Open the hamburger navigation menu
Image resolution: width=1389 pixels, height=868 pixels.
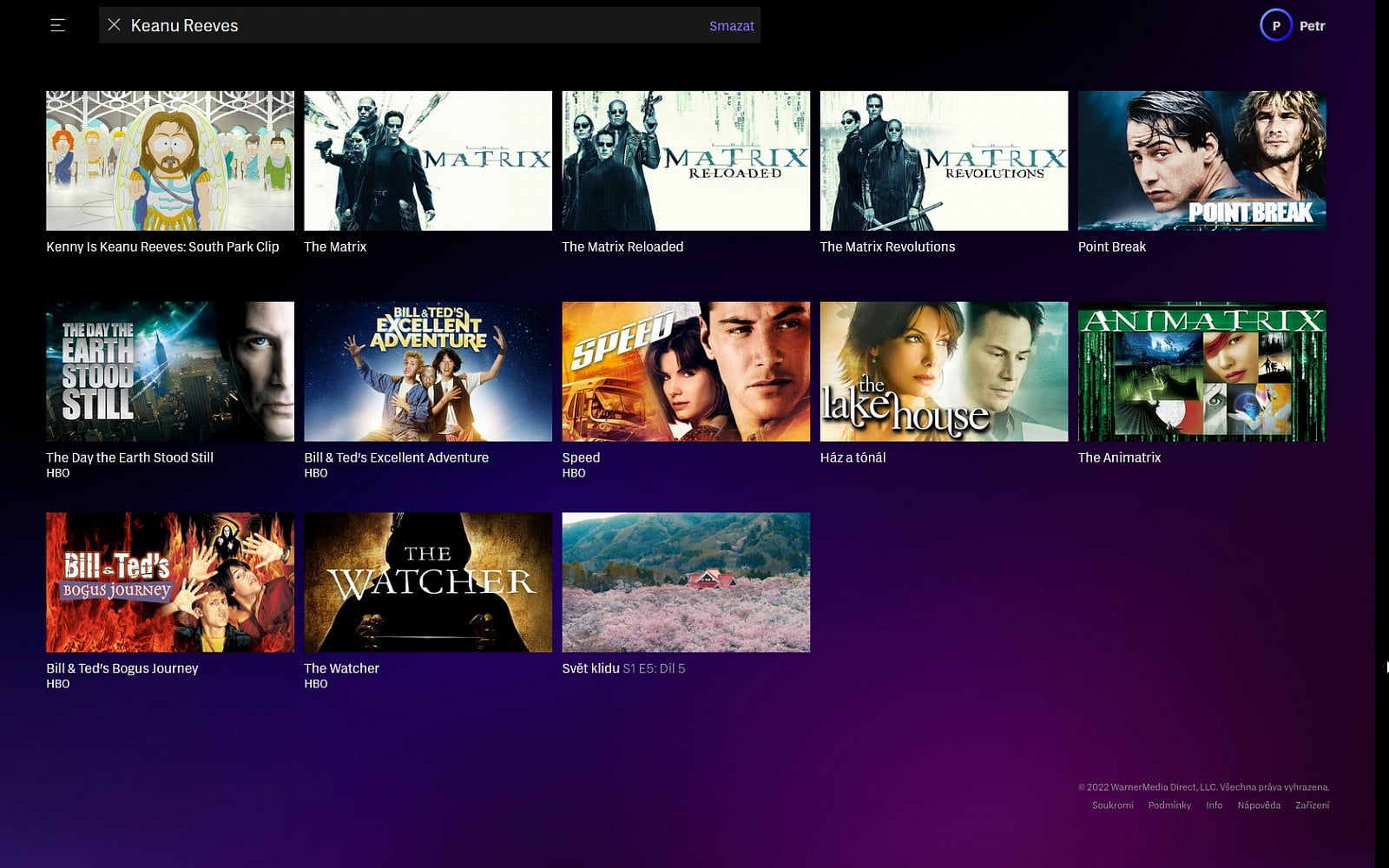[57, 25]
